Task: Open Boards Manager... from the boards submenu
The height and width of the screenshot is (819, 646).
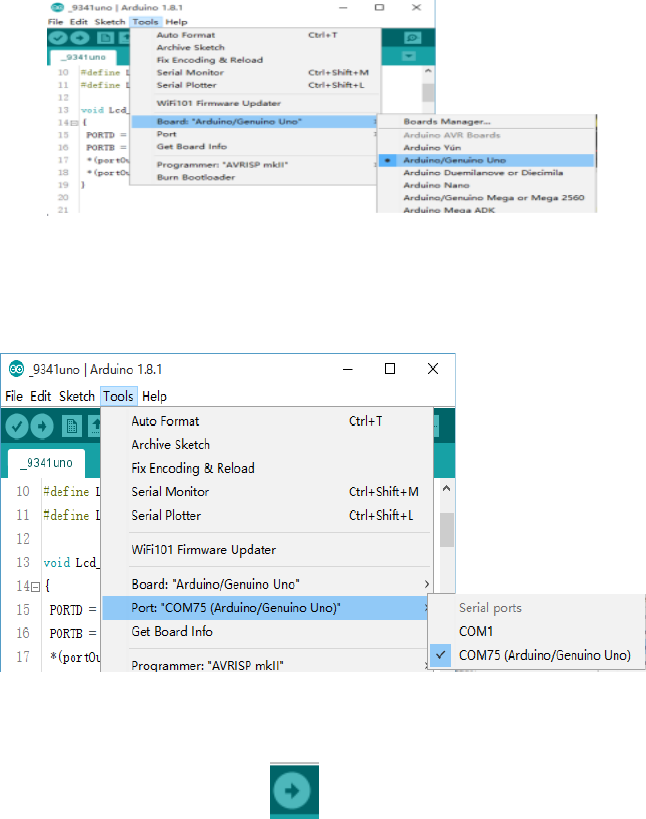Action: pyautogui.click(x=486, y=121)
